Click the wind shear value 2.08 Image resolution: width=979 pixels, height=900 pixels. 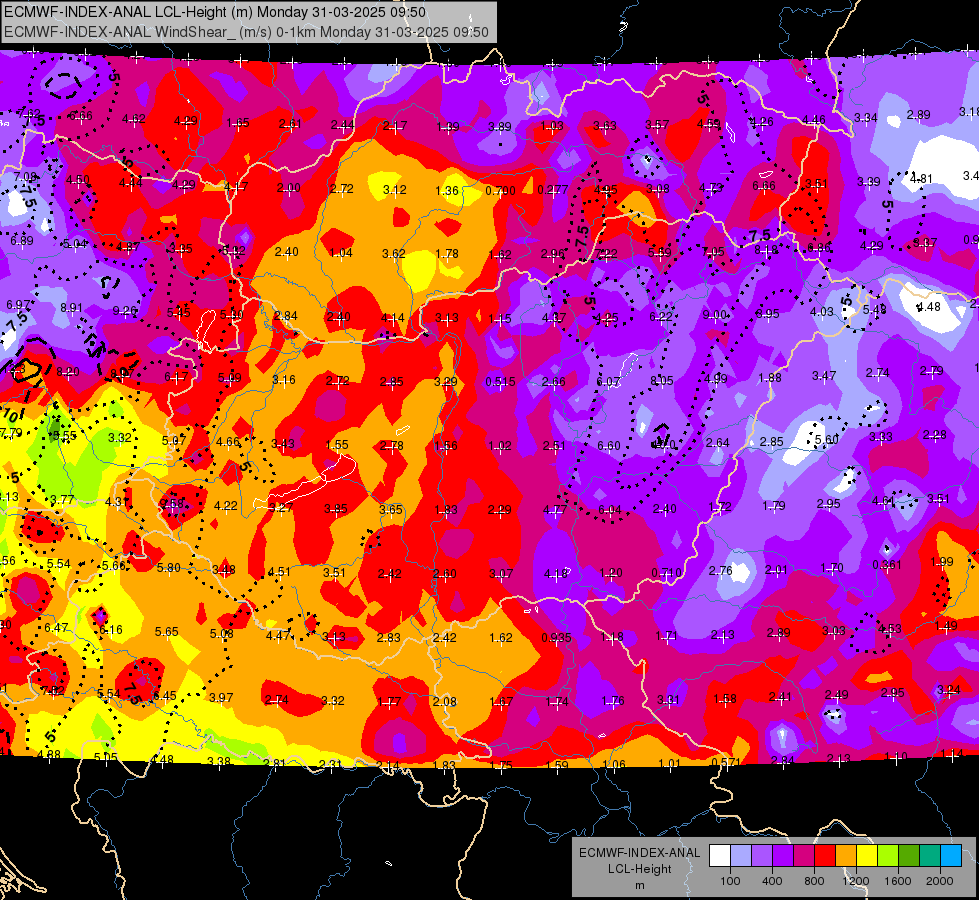(445, 701)
